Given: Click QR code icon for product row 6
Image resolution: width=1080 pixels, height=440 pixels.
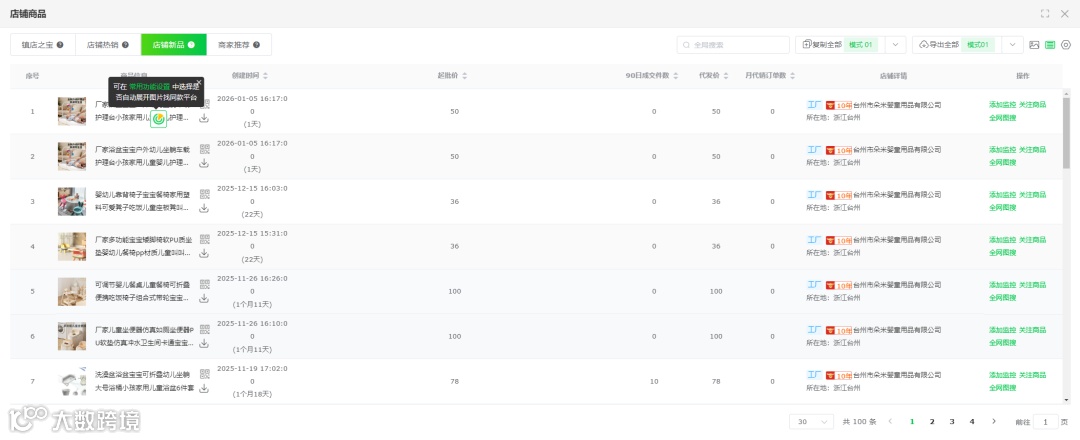Looking at the screenshot, I should [204, 329].
